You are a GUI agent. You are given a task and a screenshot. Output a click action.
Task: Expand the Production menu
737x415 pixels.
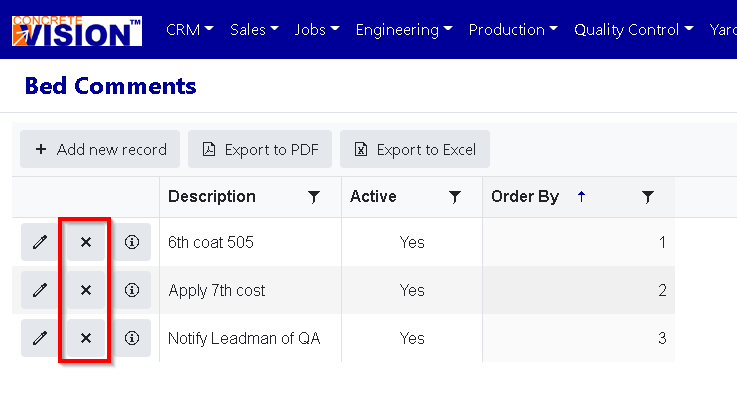[513, 30]
